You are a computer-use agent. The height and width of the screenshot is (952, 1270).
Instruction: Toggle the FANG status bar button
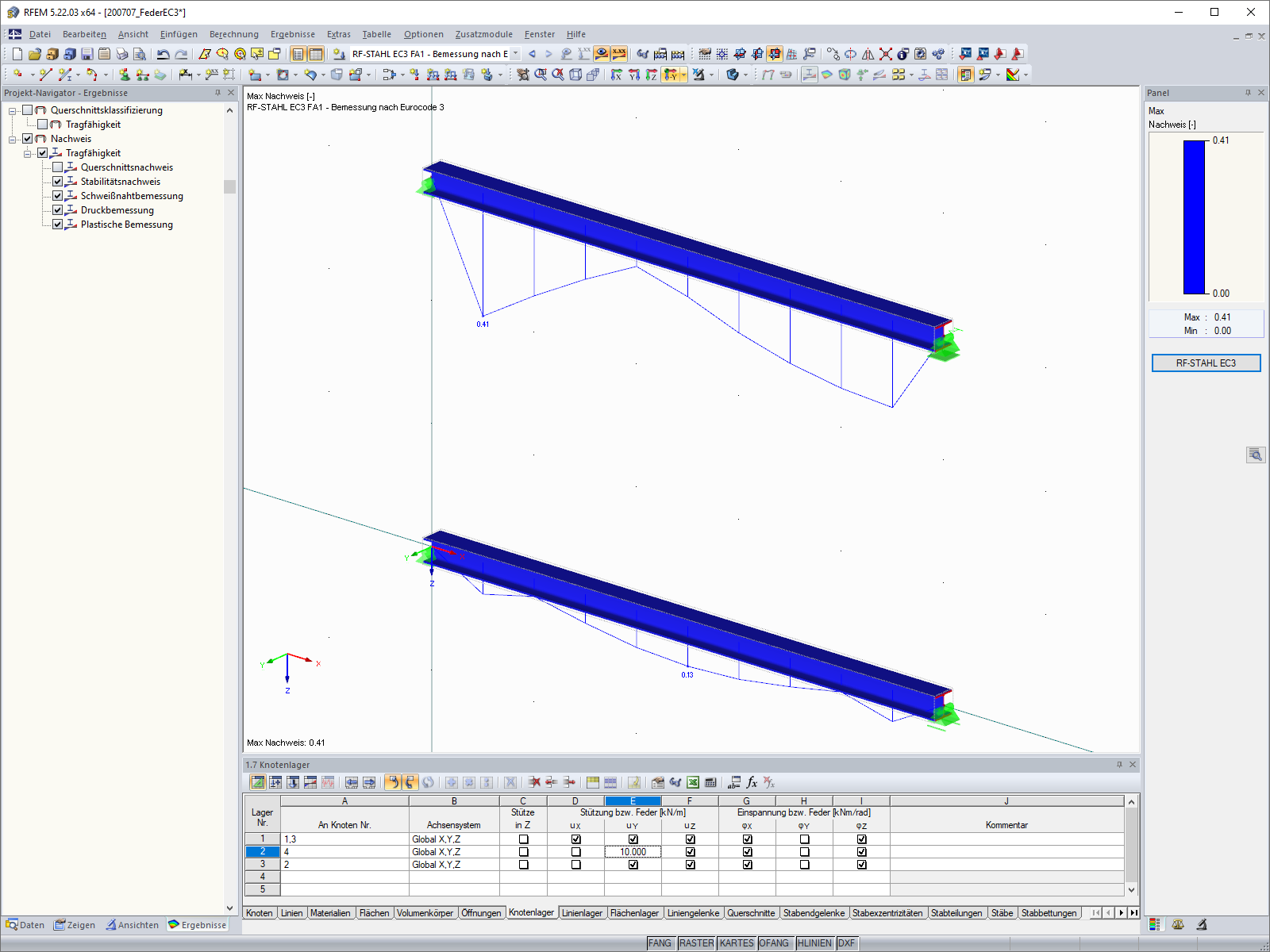coord(660,943)
